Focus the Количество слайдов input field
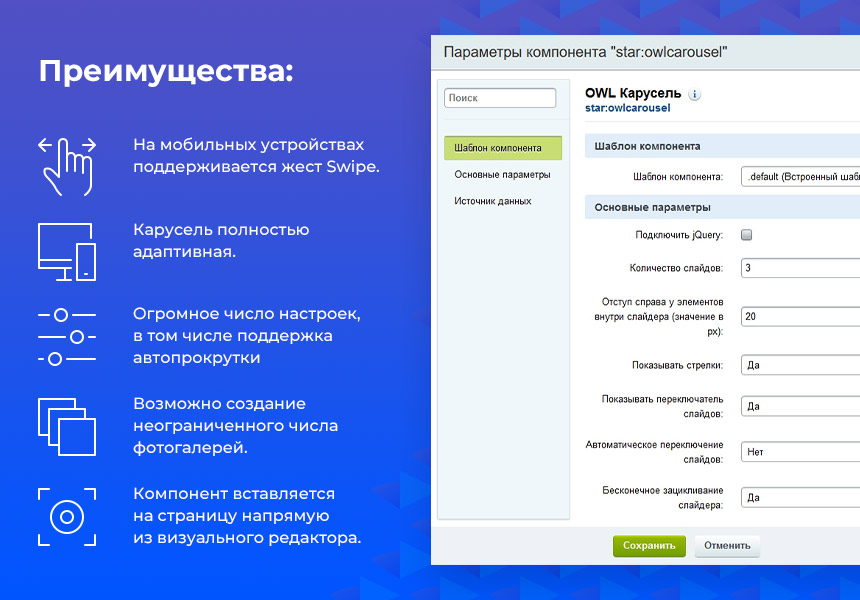 [x=800, y=268]
